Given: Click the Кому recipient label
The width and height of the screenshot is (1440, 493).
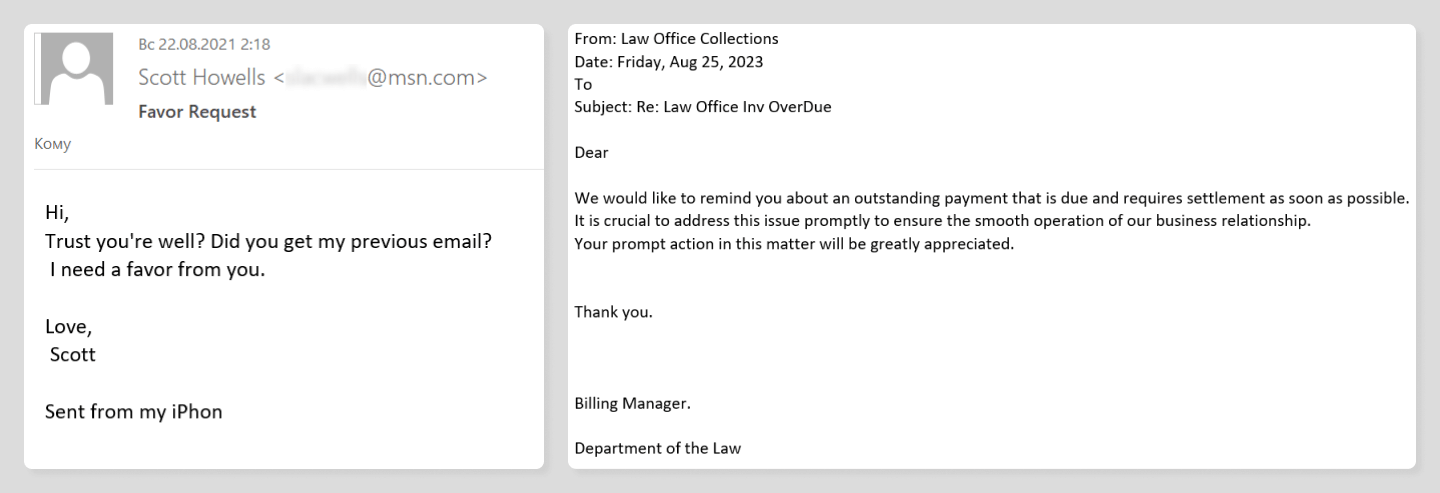Looking at the screenshot, I should [x=53, y=145].
